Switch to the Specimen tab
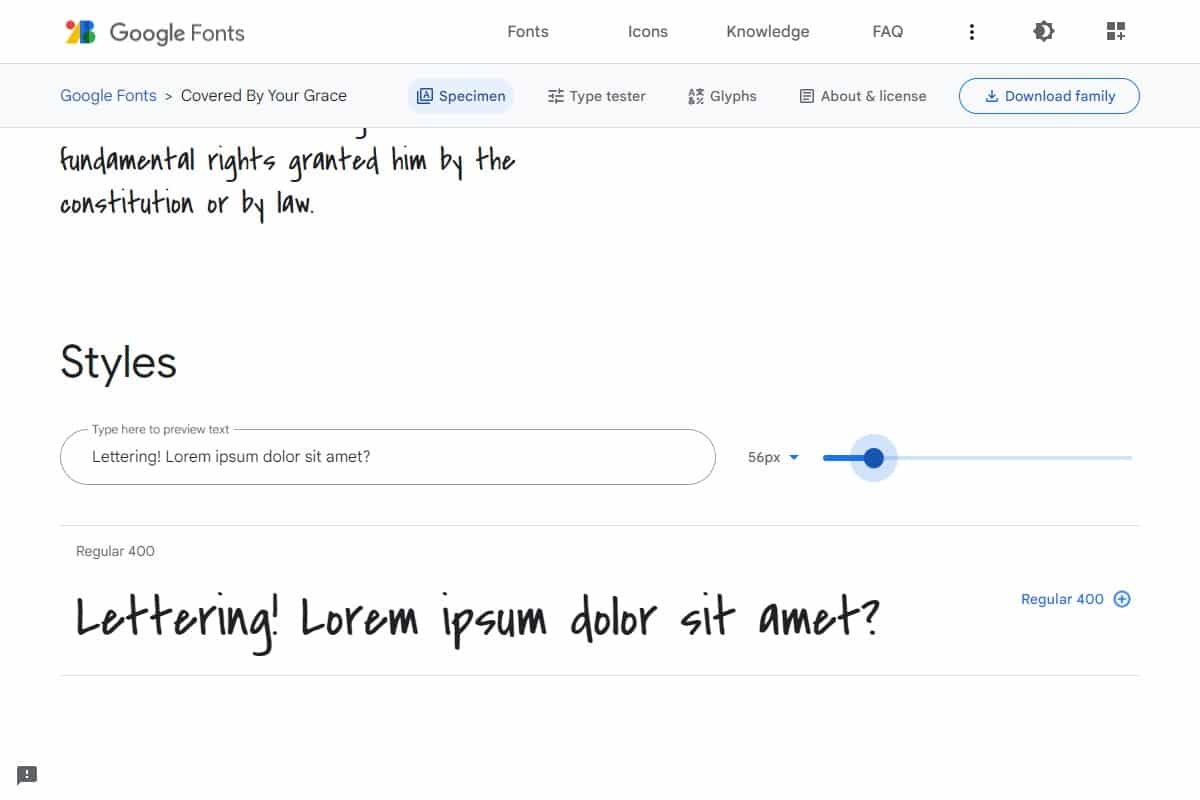 tap(461, 96)
